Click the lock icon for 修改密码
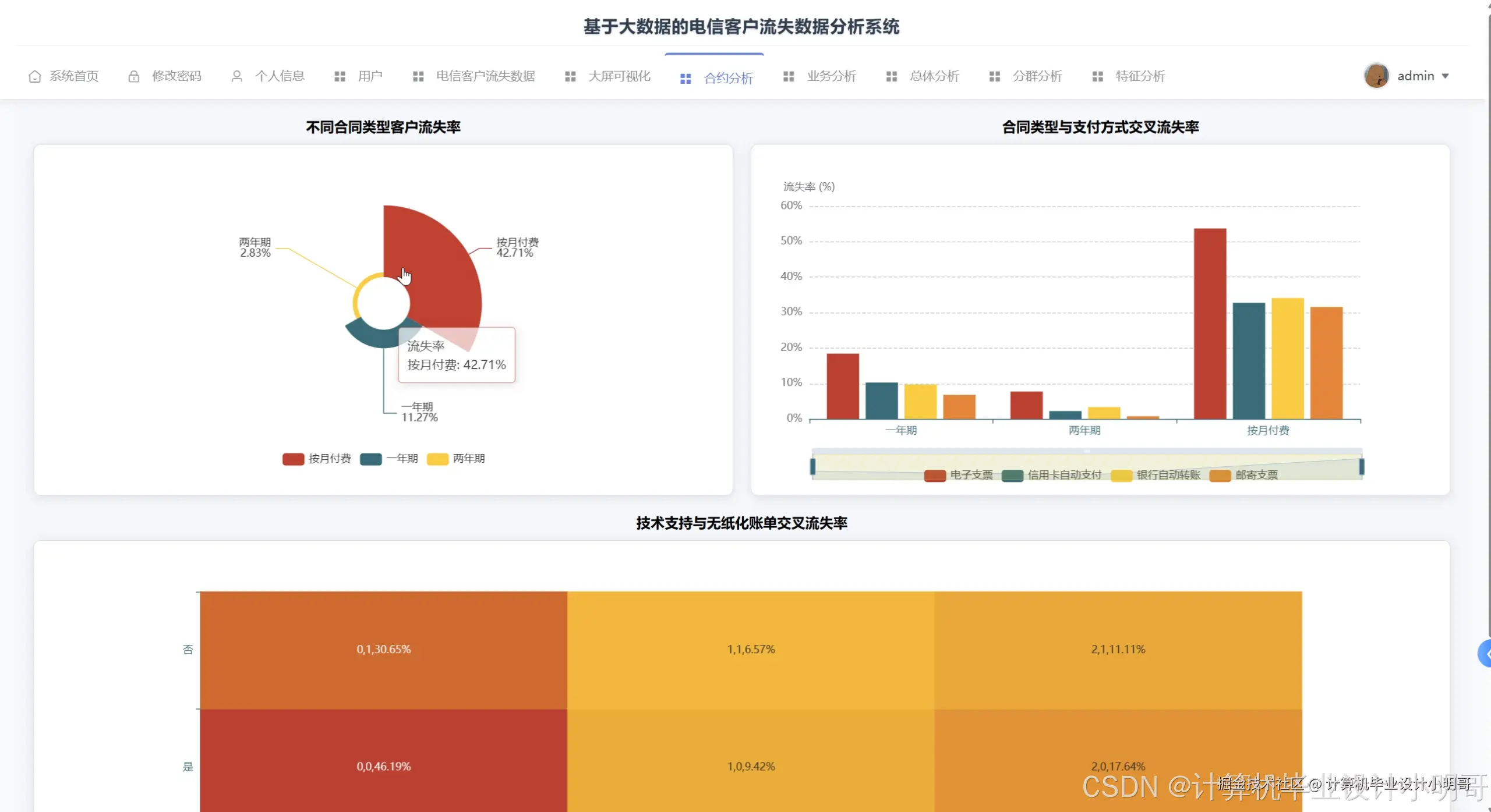This screenshot has width=1491, height=812. pos(133,76)
